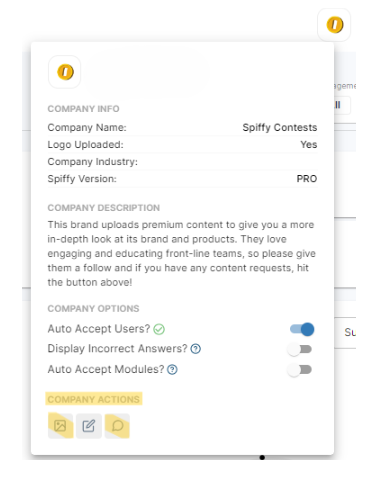
Task: Enable the Display Incorrect Answers toggle
Action: coord(300,349)
